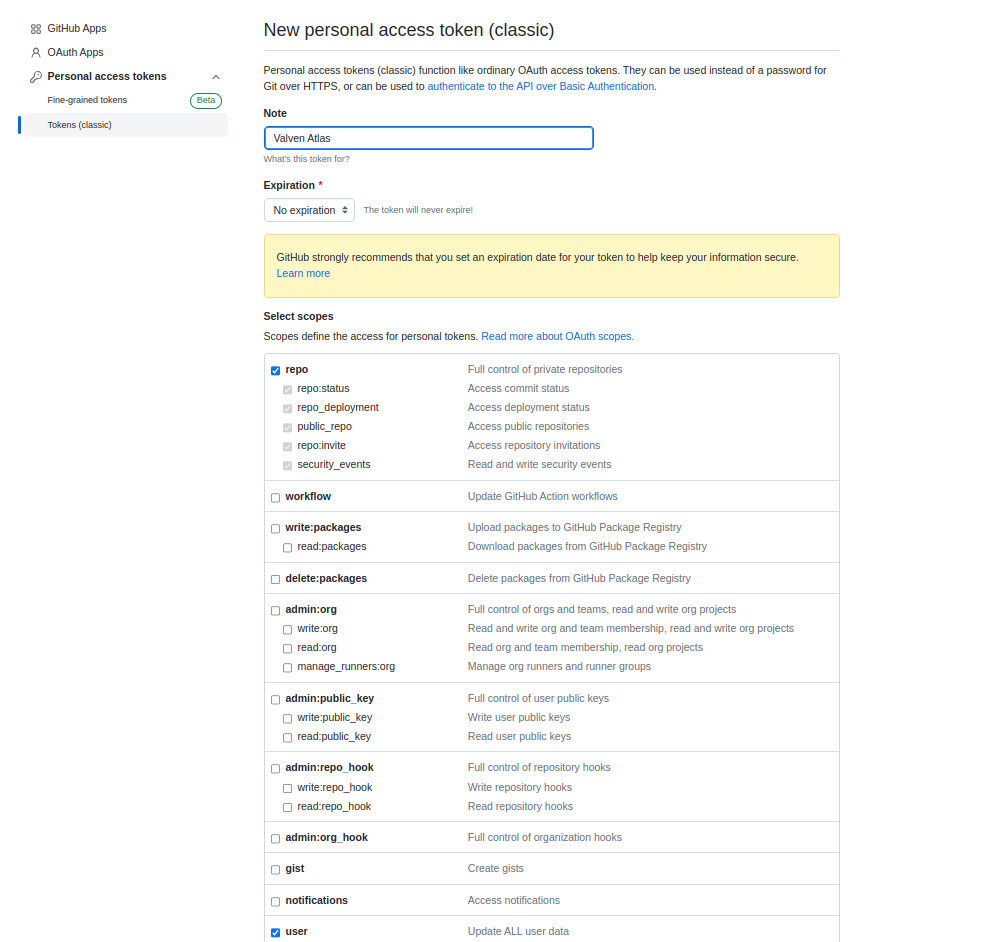Click the Note input field
This screenshot has height=942, width=991.
coord(429,138)
